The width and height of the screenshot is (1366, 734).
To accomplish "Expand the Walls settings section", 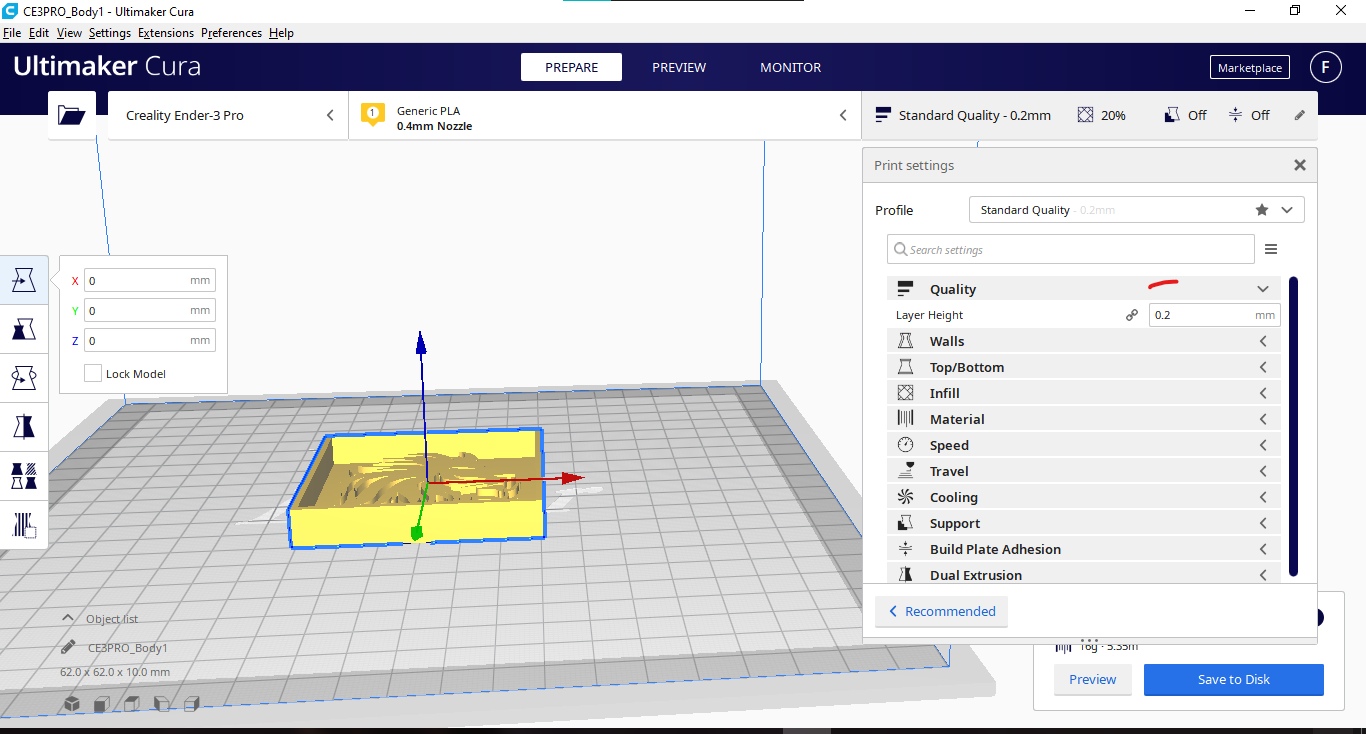I will point(1083,341).
